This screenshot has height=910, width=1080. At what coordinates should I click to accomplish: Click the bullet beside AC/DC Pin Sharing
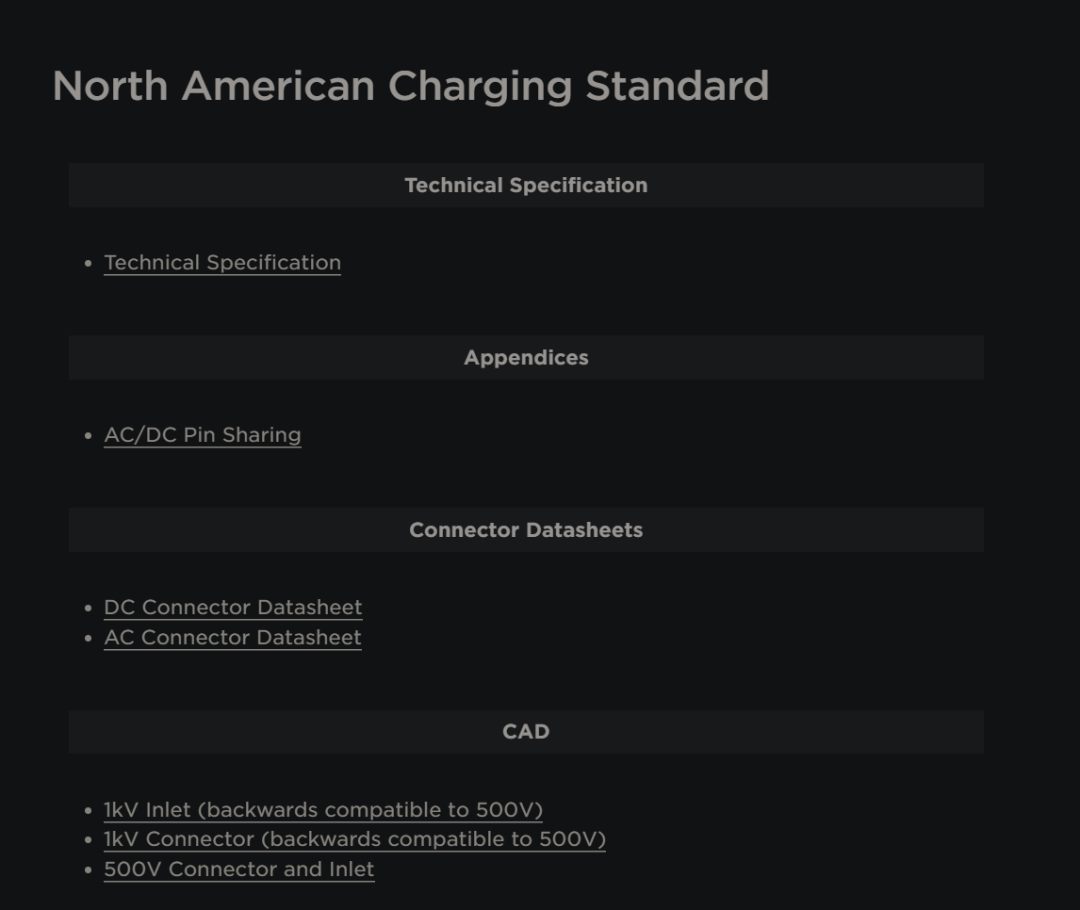point(88,436)
